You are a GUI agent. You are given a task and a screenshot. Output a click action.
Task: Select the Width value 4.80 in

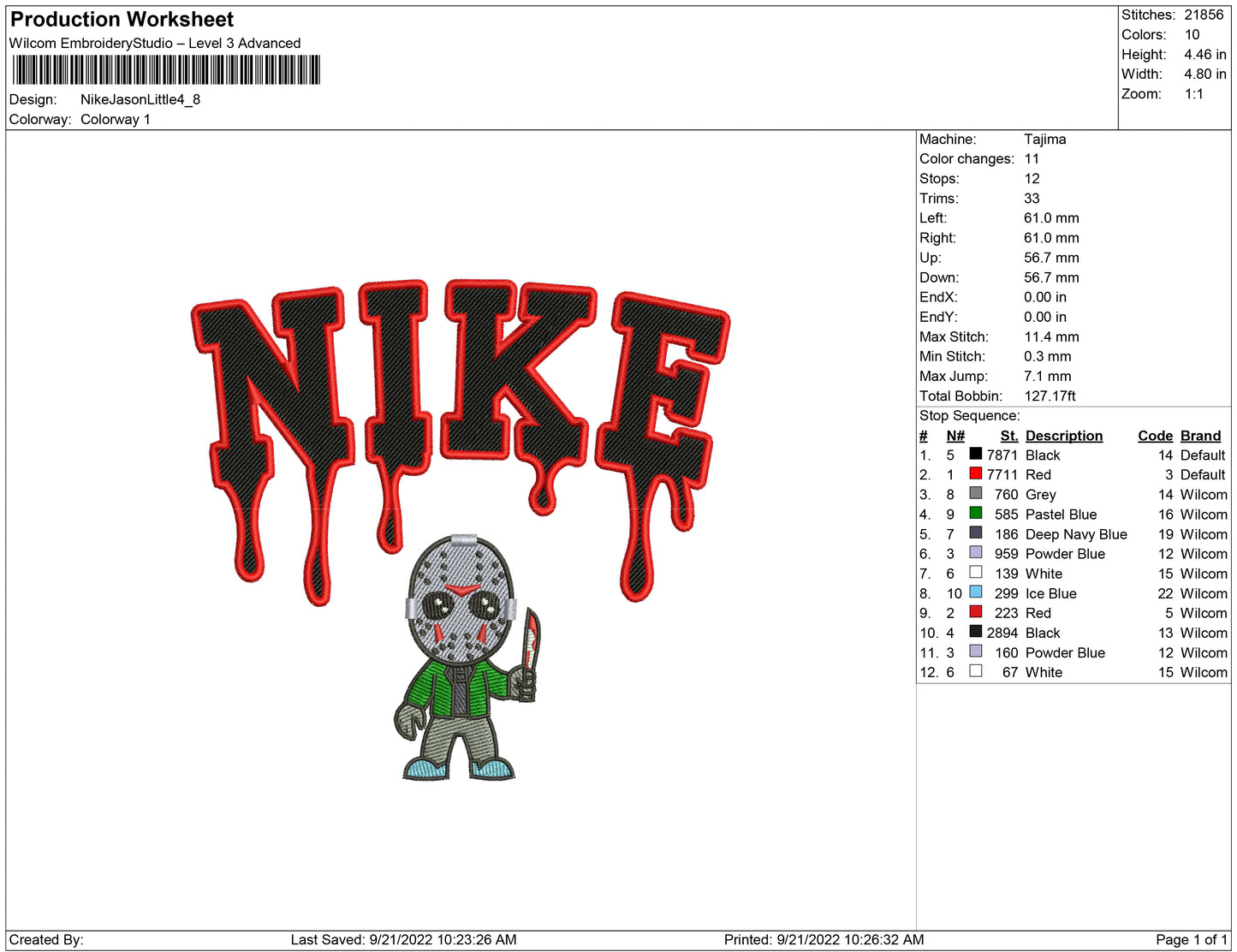click(1205, 74)
